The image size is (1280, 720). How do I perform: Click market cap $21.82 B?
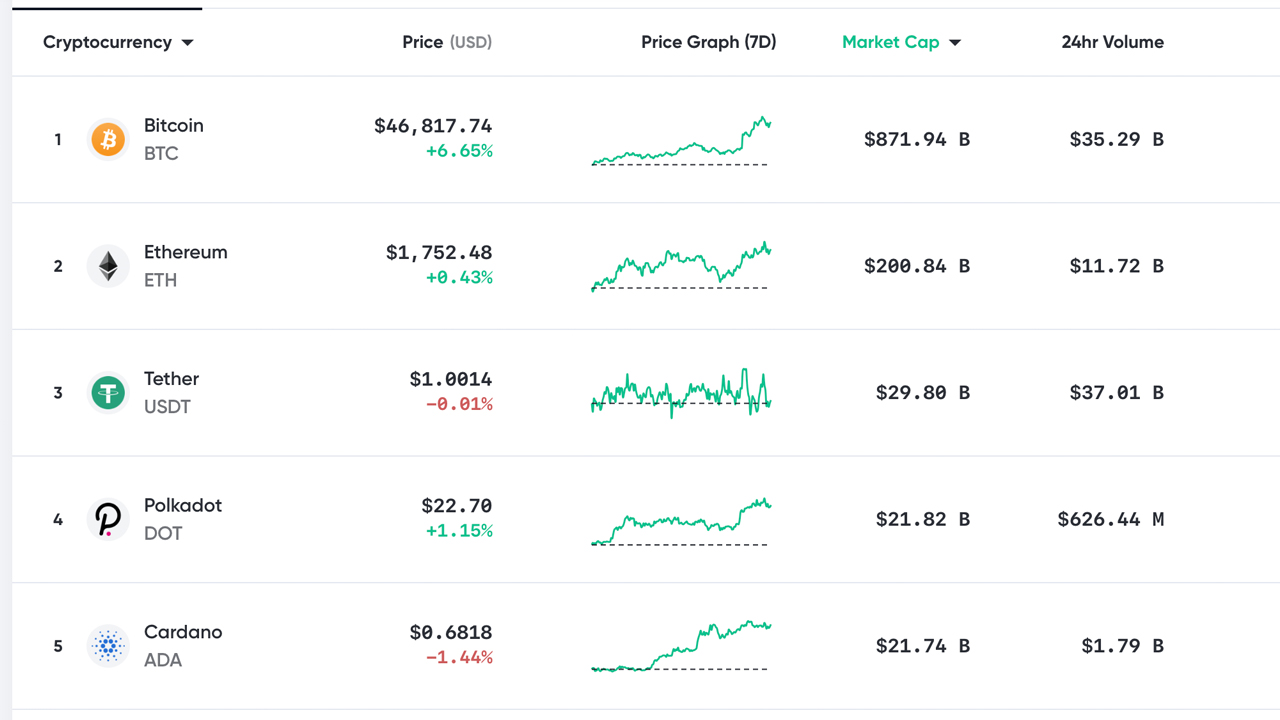point(923,520)
